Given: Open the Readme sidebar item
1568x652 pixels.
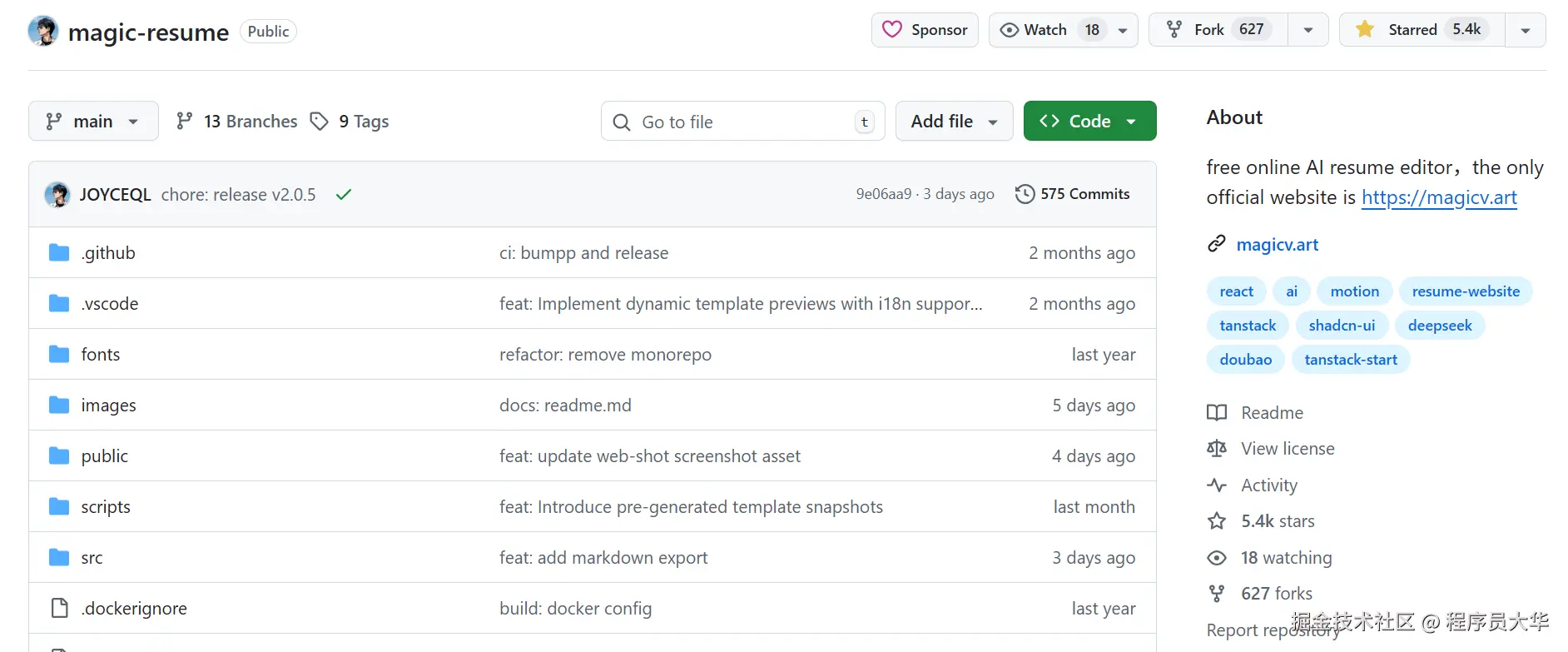Looking at the screenshot, I should pos(1272,413).
